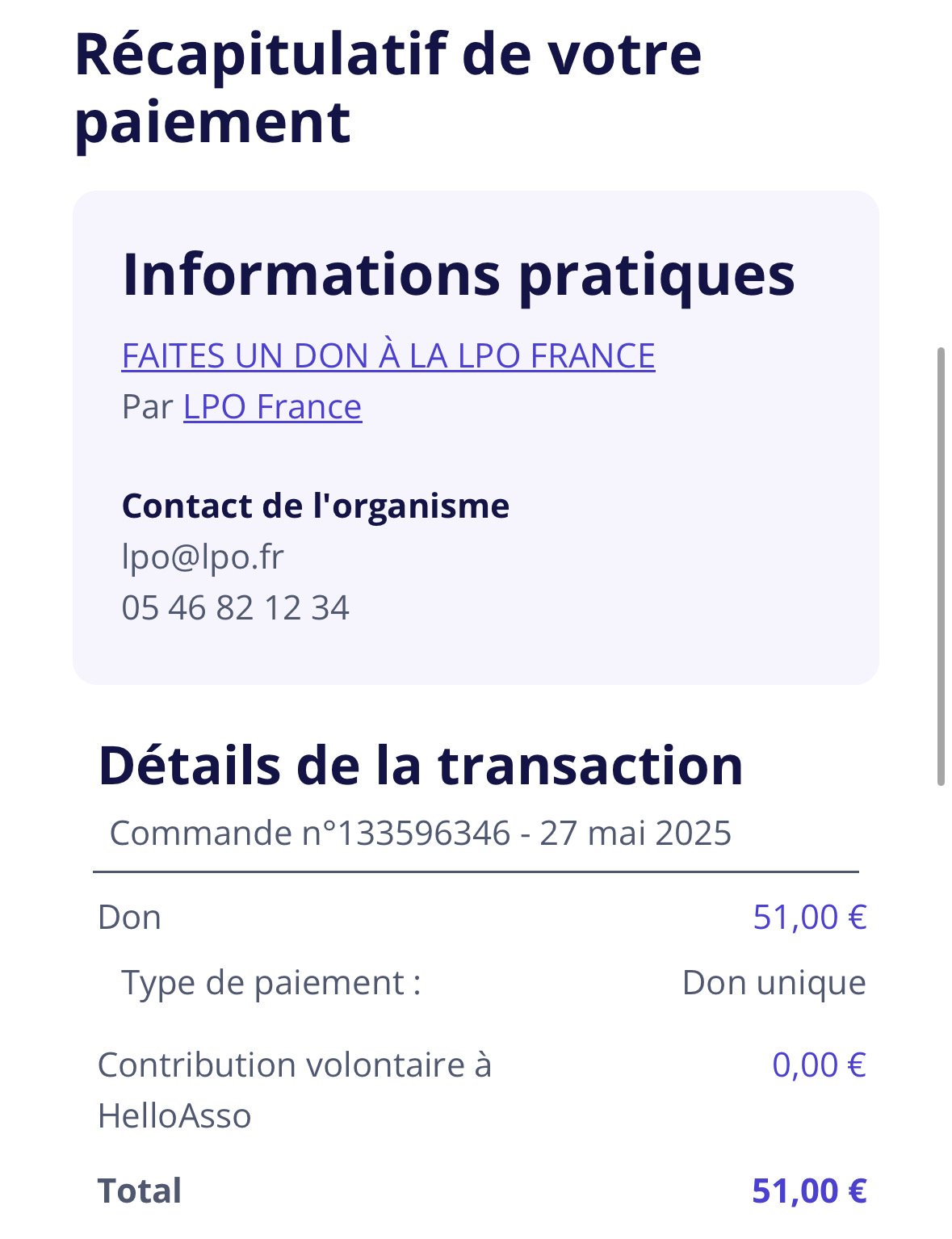
Task: Click the Commande n°133596346 order line
Action: pos(311,833)
